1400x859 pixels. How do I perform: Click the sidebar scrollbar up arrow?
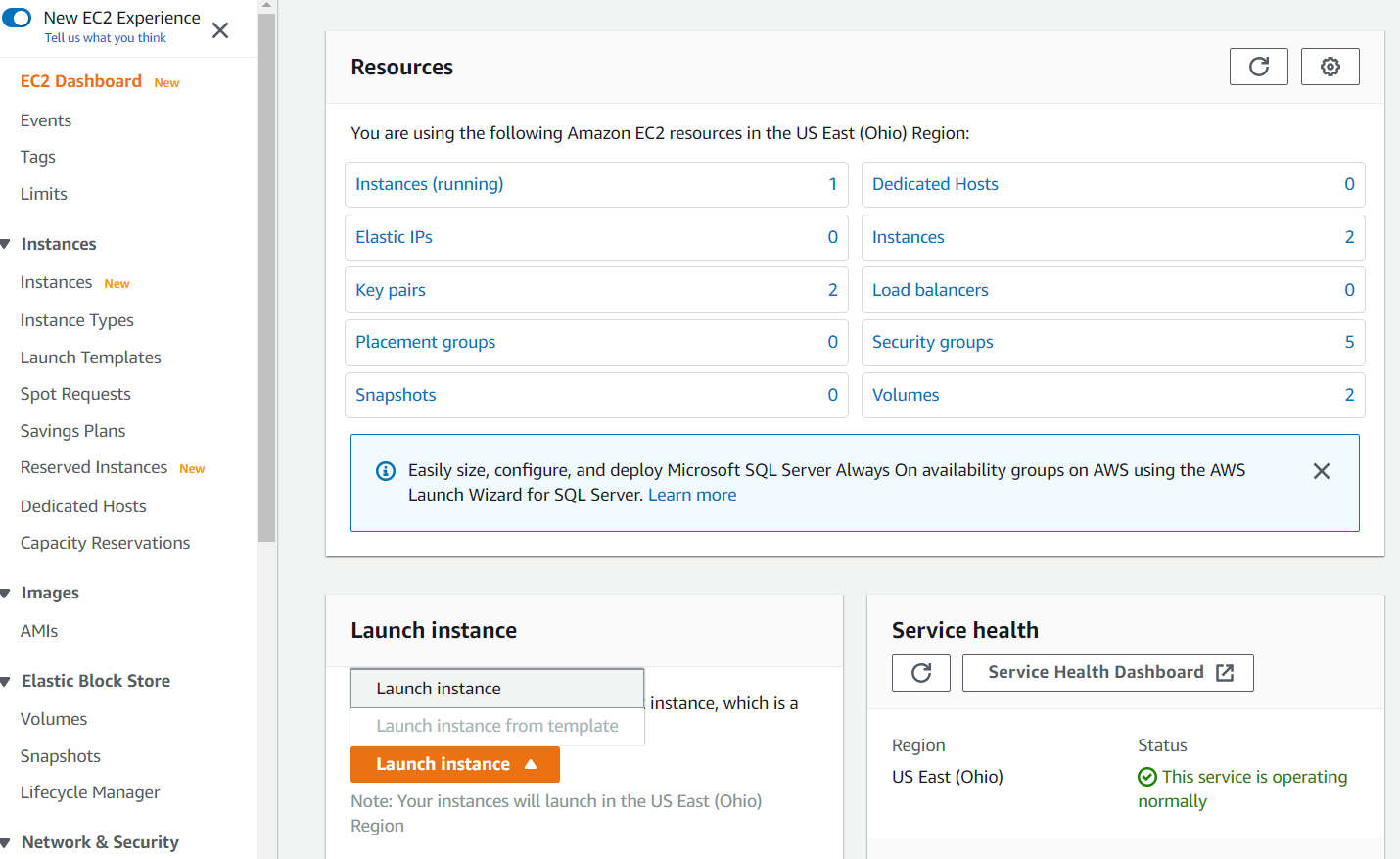[x=267, y=5]
